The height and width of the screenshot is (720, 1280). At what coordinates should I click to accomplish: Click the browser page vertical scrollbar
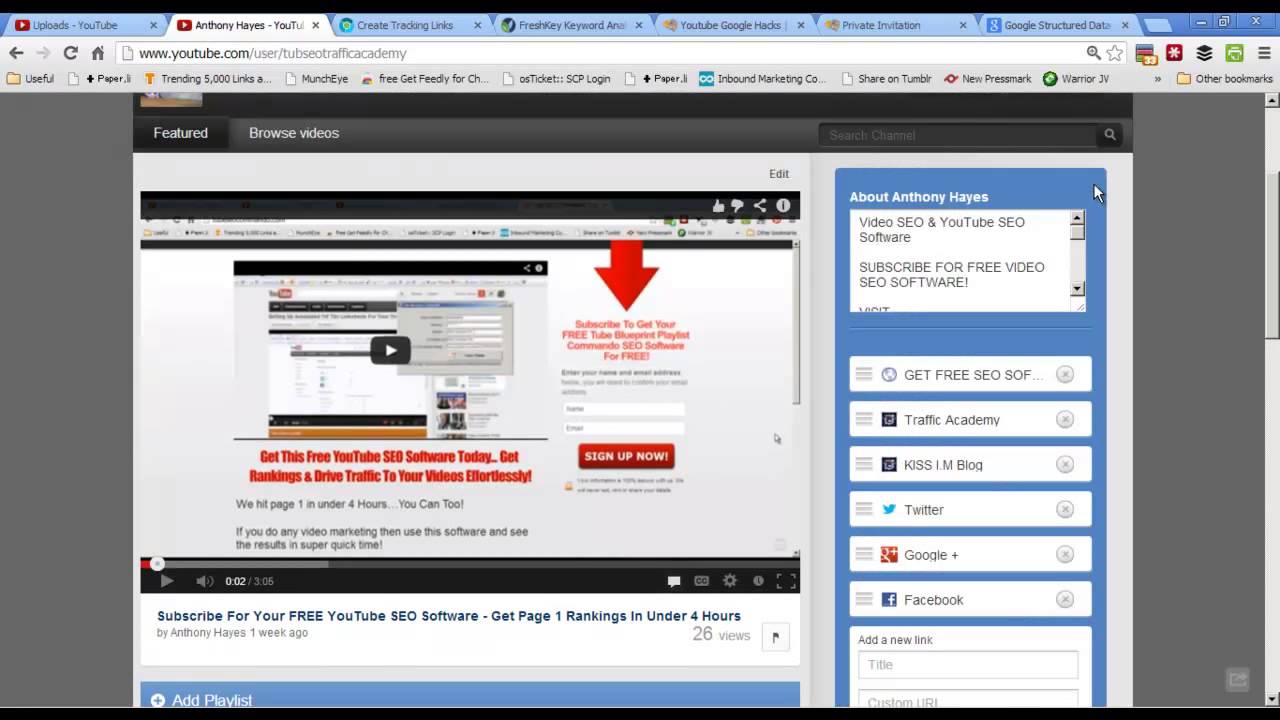click(x=1272, y=255)
